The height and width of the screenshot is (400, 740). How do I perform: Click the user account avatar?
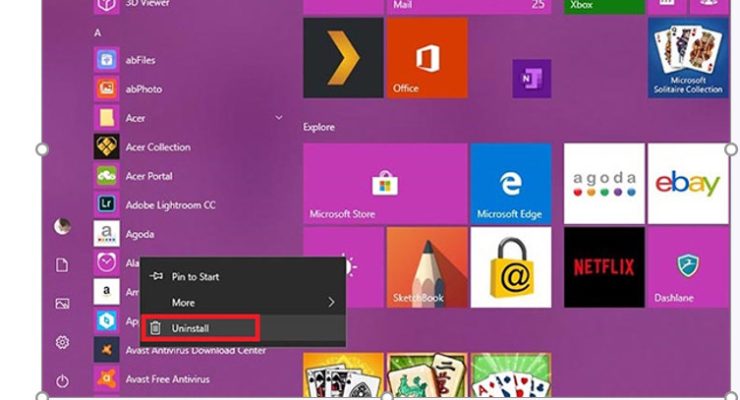pos(62,226)
